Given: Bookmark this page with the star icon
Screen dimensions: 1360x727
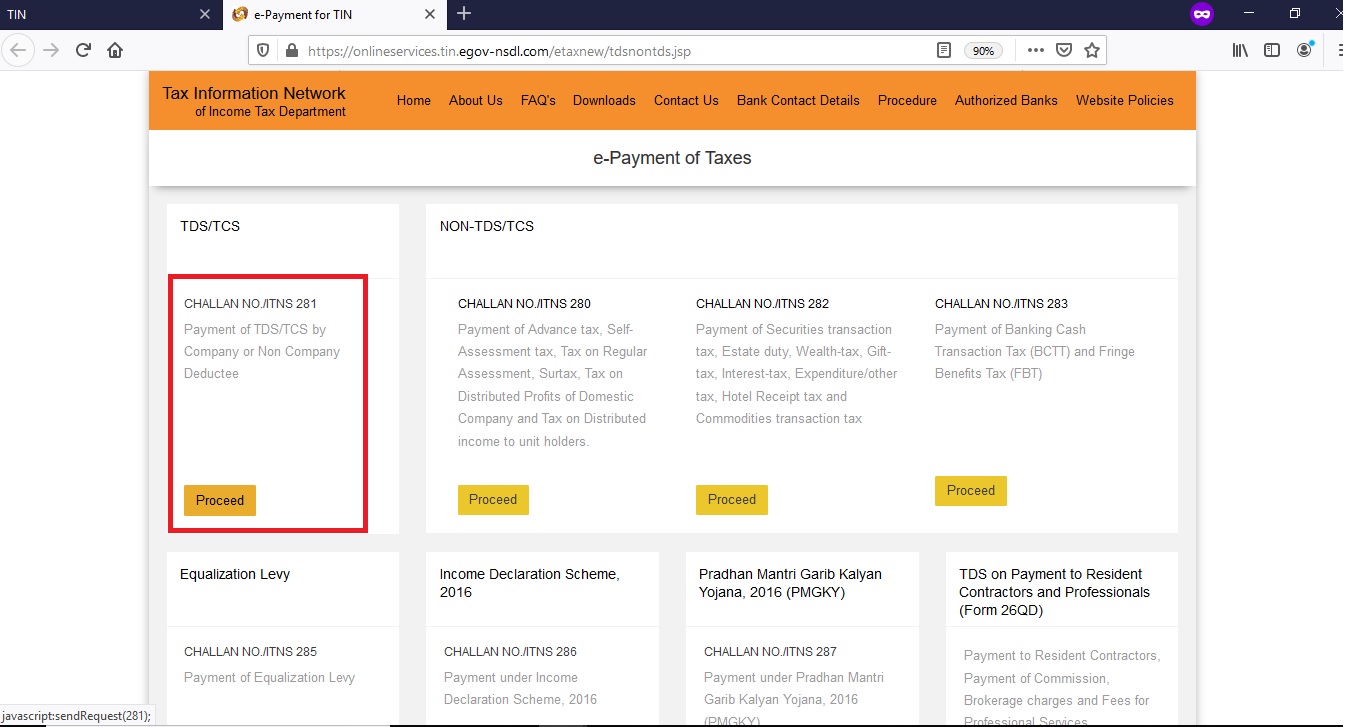Looking at the screenshot, I should click(x=1092, y=50).
